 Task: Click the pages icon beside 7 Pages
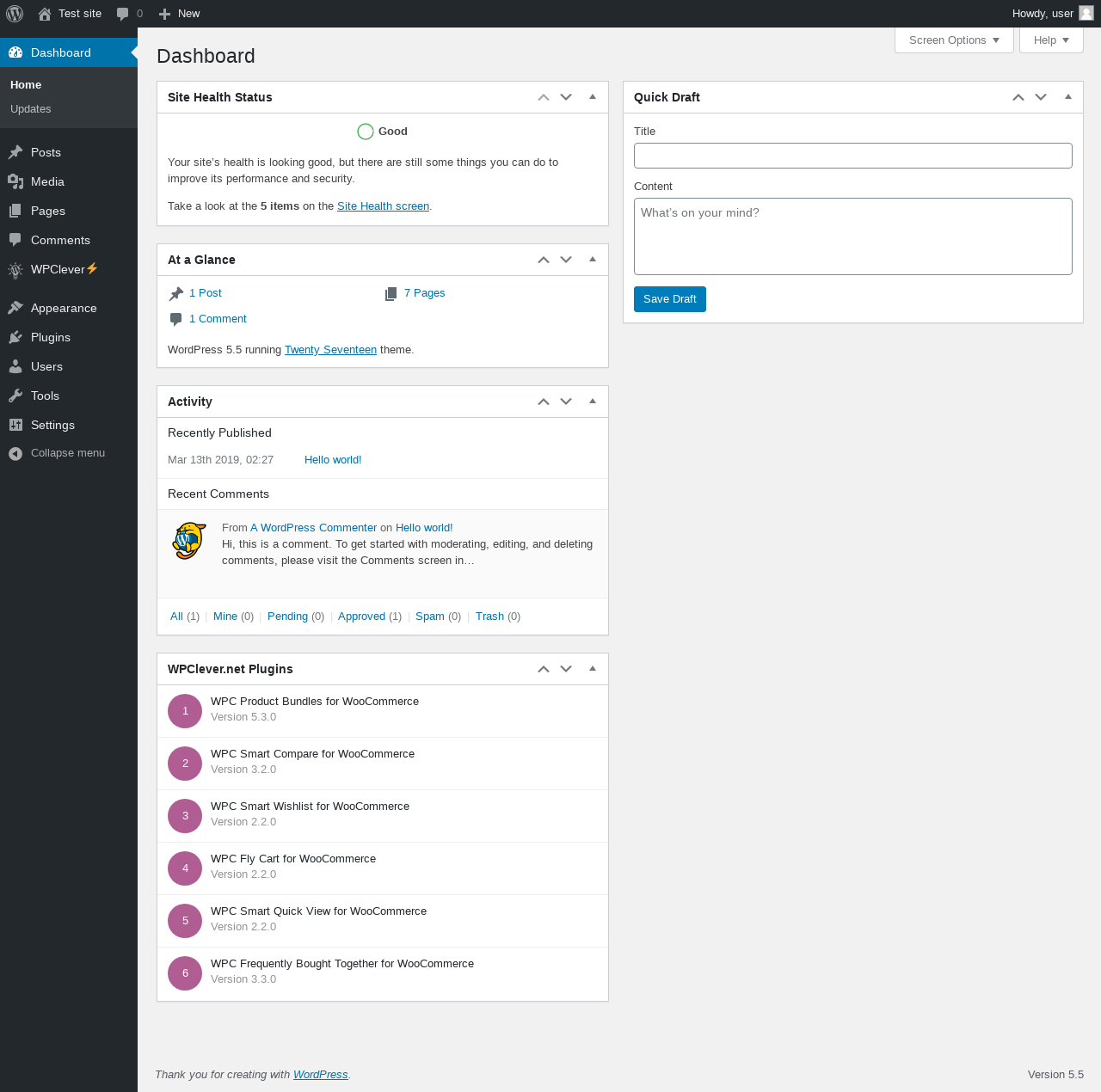coord(391,294)
